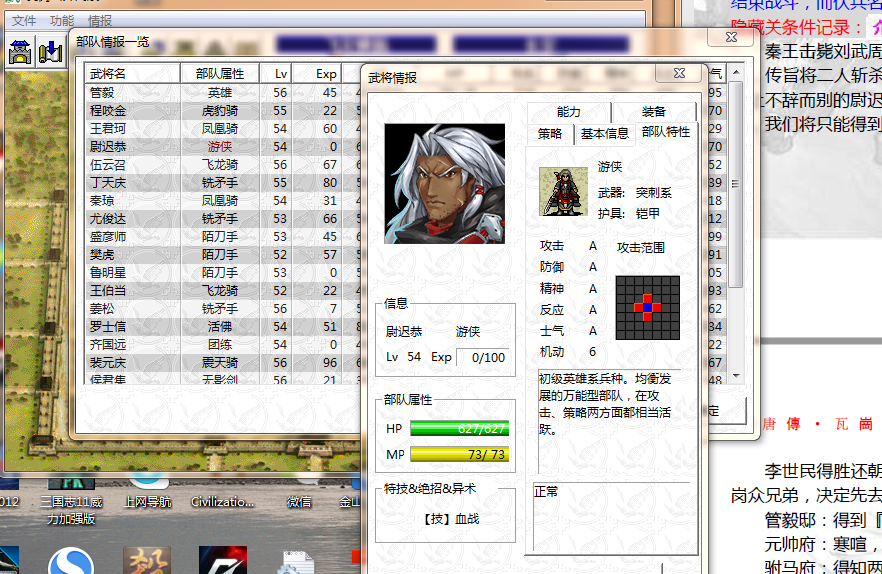Select the 樊虎 row in troop list

point(223,254)
